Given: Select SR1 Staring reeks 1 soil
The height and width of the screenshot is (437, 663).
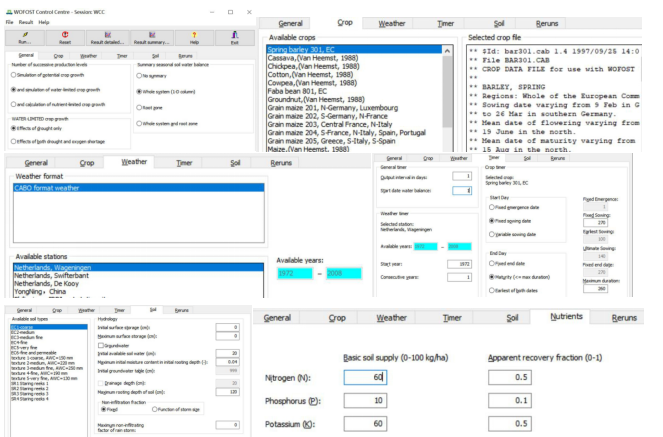Looking at the screenshot, I should tap(30, 383).
